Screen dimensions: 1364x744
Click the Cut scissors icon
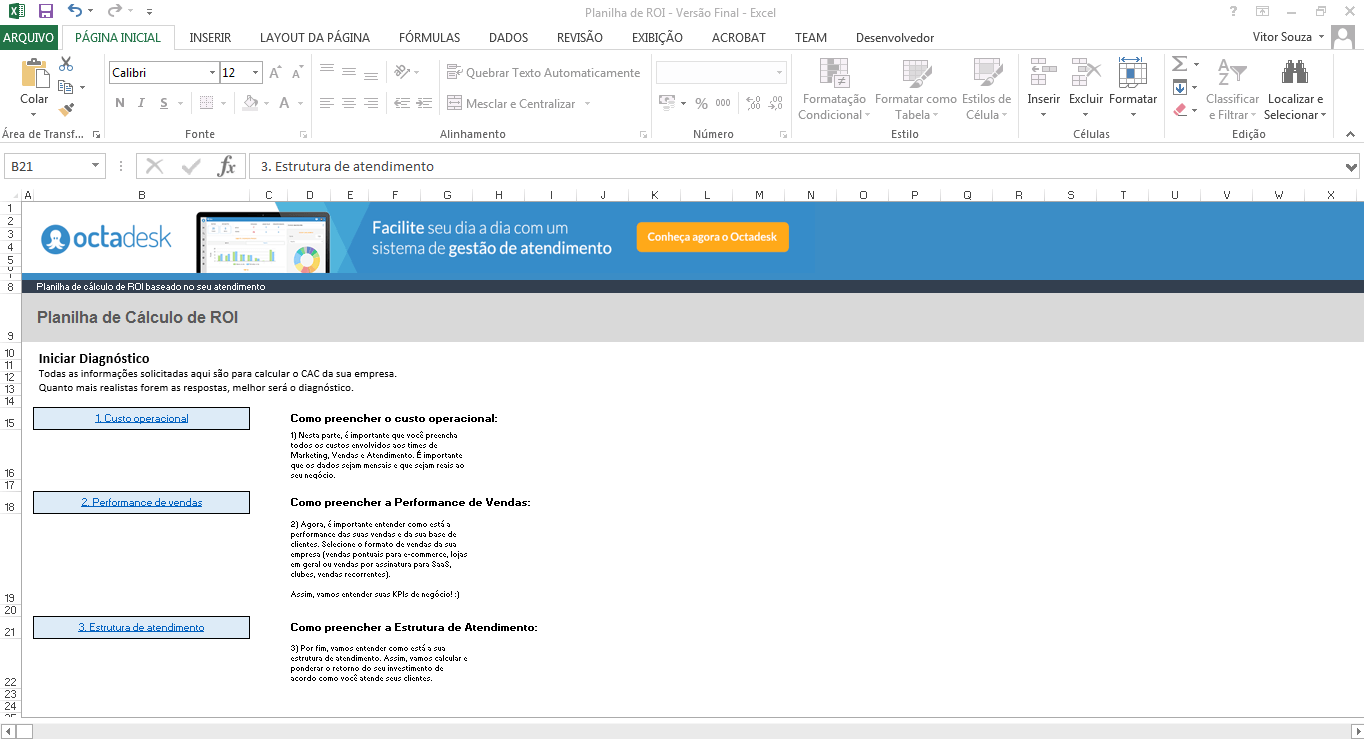point(66,65)
